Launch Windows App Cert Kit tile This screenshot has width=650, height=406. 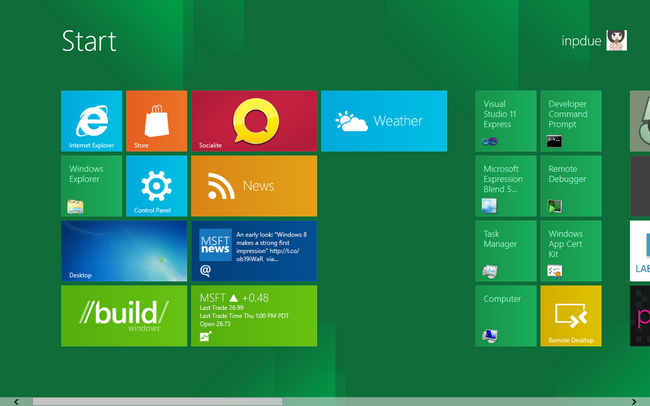[571, 251]
